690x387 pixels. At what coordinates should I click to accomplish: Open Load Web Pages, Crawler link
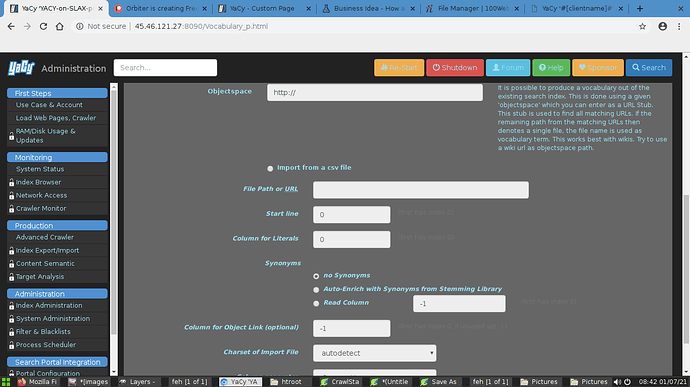tap(56, 118)
